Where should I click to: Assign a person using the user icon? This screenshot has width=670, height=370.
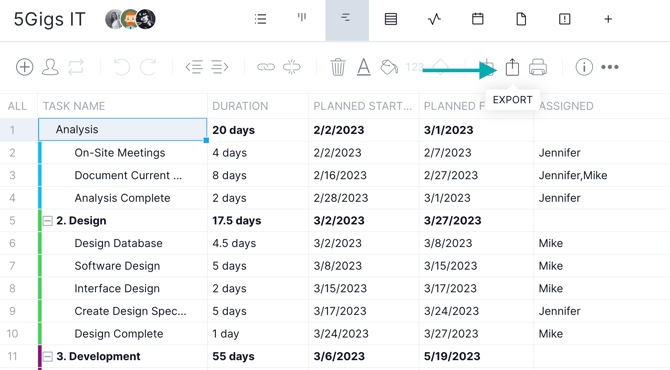pyautogui.click(x=50, y=67)
